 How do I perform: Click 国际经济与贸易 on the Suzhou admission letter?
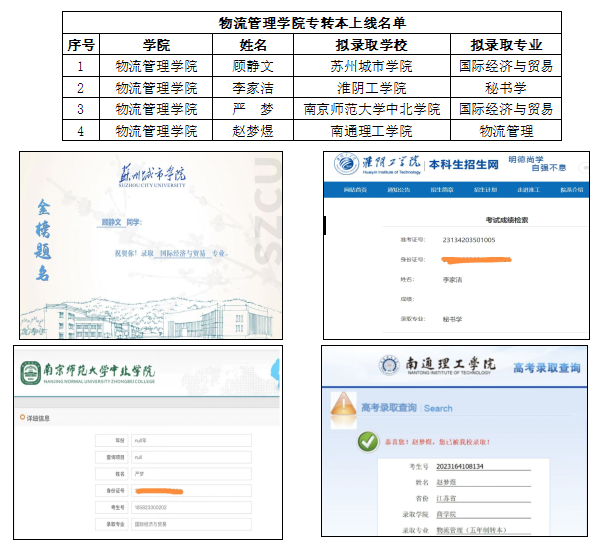coord(183,254)
